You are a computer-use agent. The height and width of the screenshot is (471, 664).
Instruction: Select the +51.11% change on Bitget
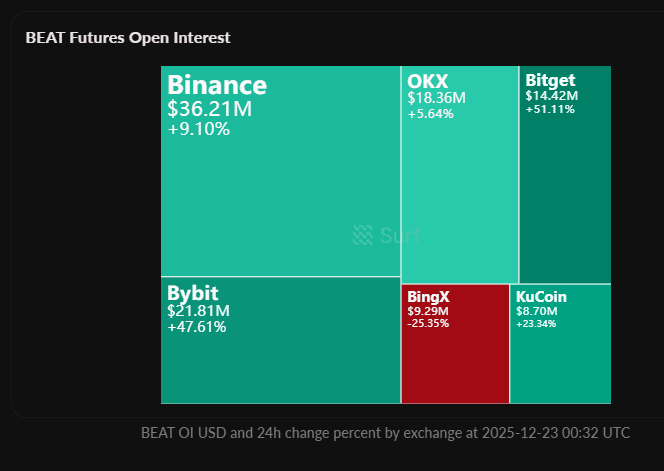550,110
